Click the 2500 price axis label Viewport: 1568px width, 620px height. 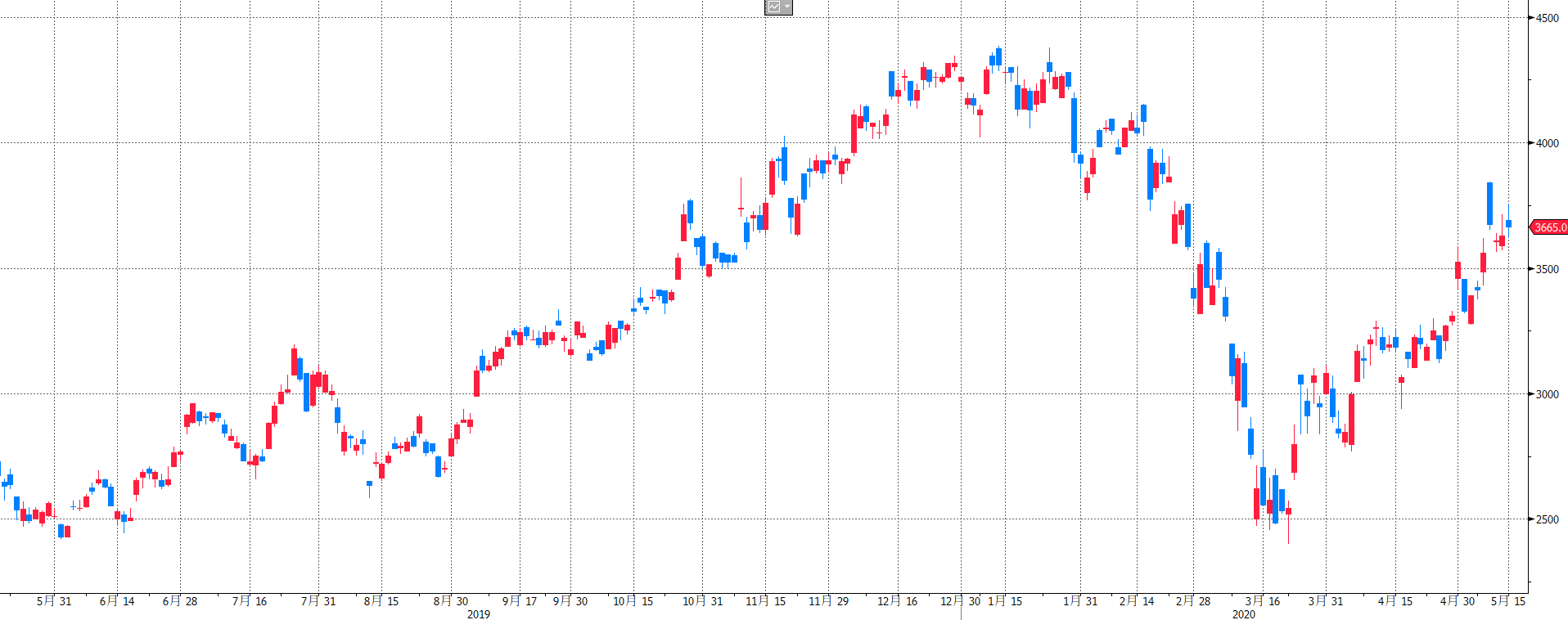(x=1547, y=519)
